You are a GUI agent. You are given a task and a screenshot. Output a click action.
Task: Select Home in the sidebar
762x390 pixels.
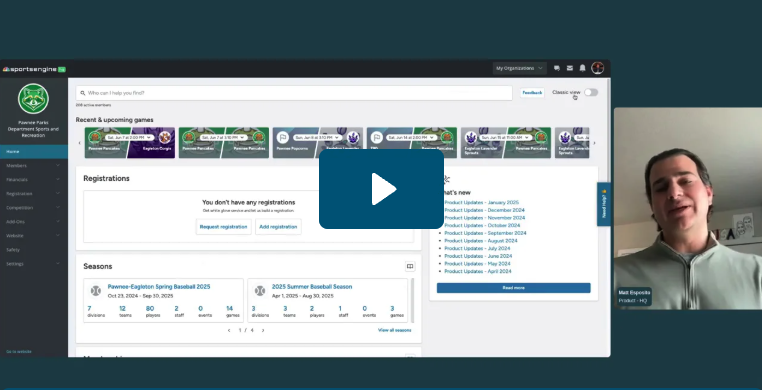(x=34, y=152)
